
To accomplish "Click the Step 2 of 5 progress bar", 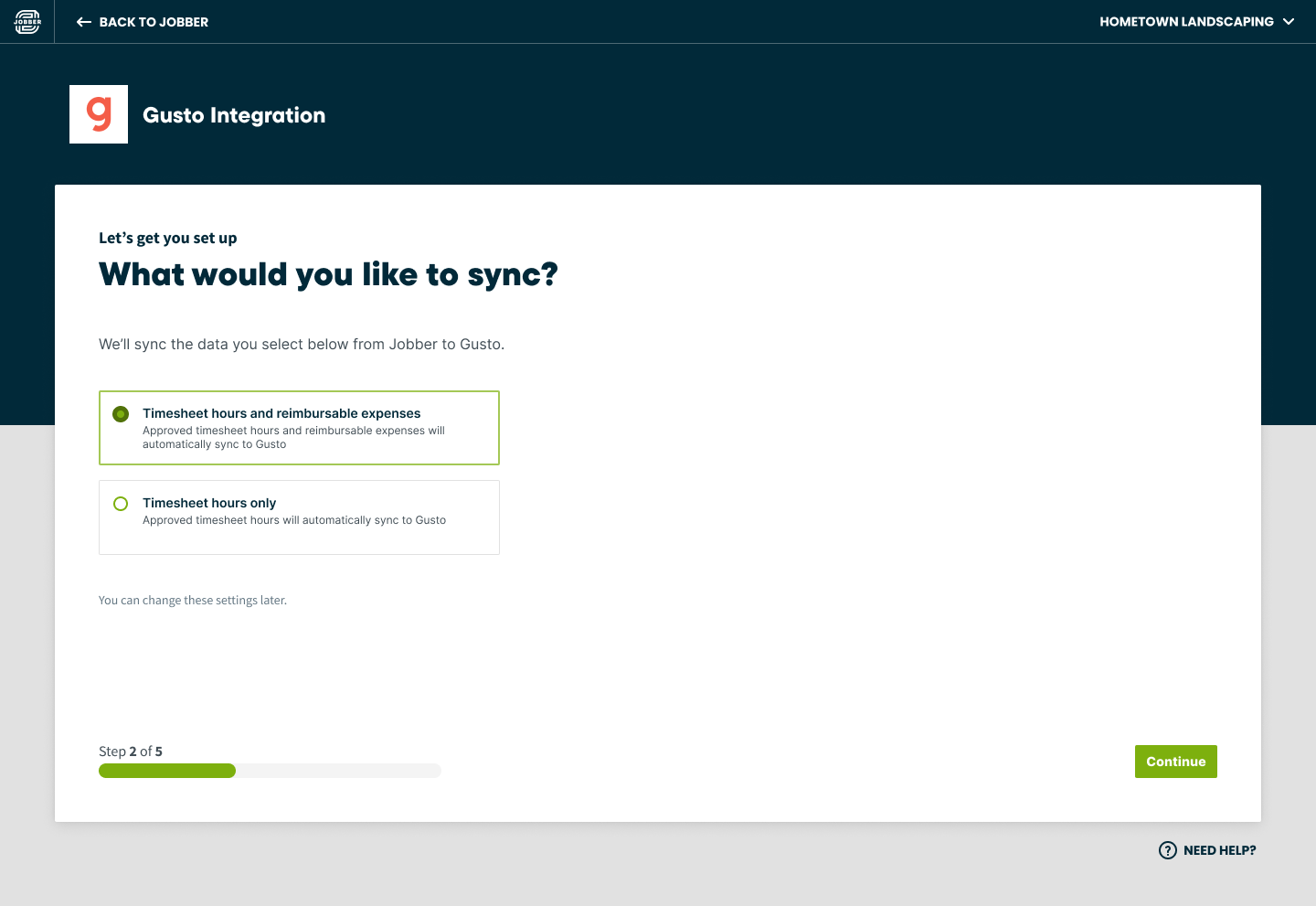I will (270, 771).
